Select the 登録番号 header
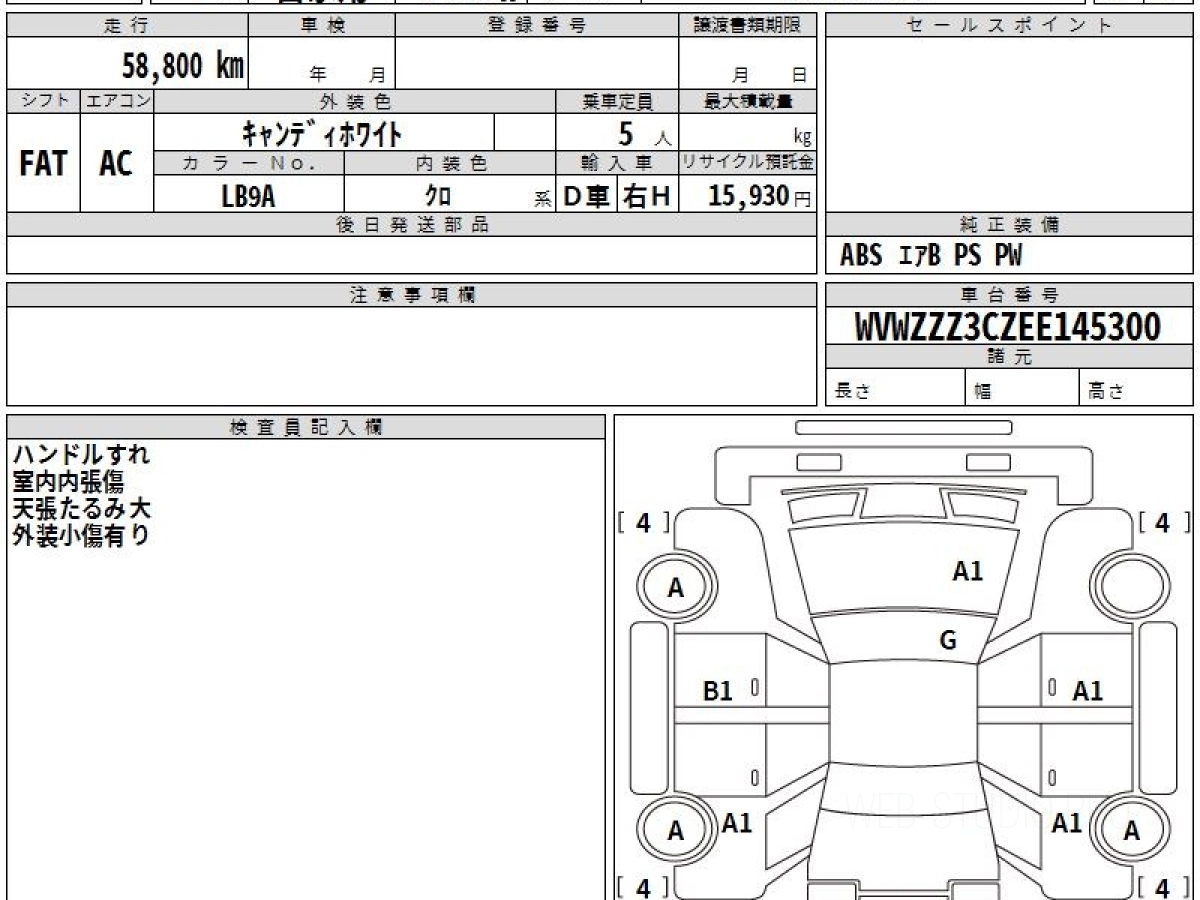 (x=537, y=26)
